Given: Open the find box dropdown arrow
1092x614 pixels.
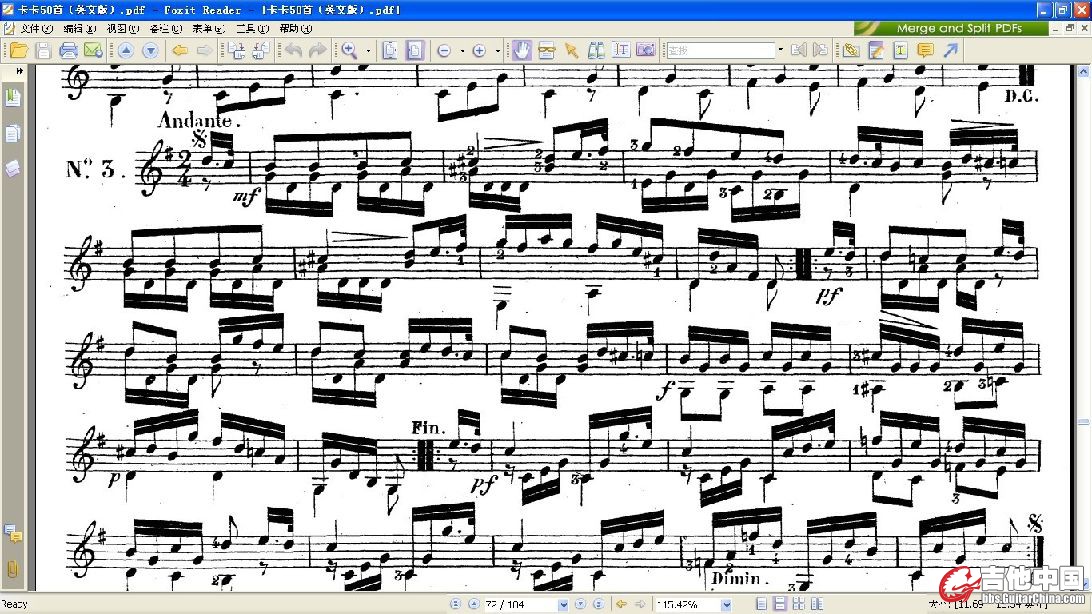Looking at the screenshot, I should click(781, 50).
